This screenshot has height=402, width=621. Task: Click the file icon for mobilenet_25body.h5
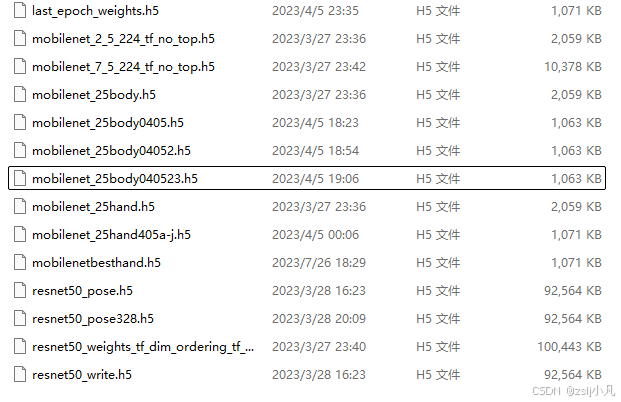click(20, 94)
